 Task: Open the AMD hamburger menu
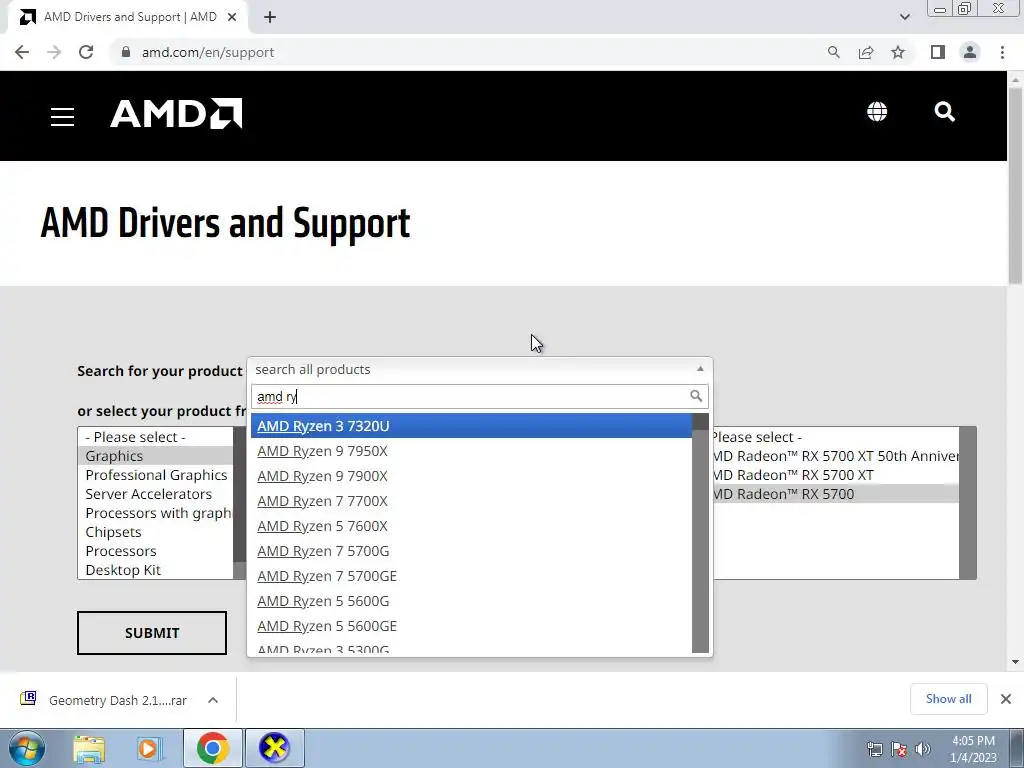click(62, 117)
